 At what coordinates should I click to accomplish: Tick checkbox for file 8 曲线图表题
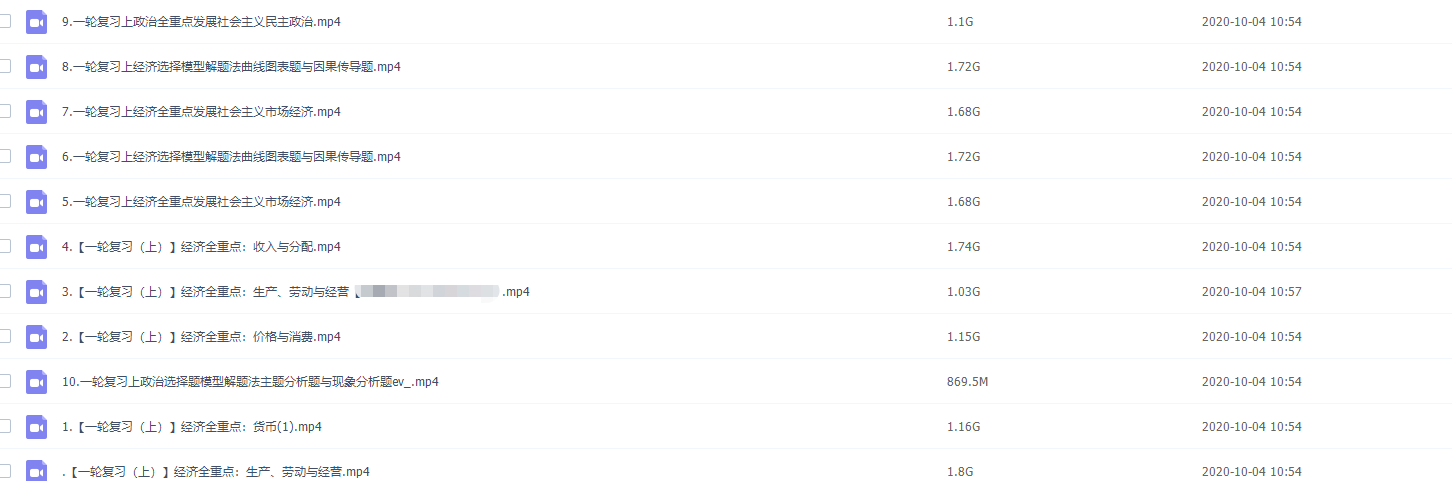(x=5, y=66)
